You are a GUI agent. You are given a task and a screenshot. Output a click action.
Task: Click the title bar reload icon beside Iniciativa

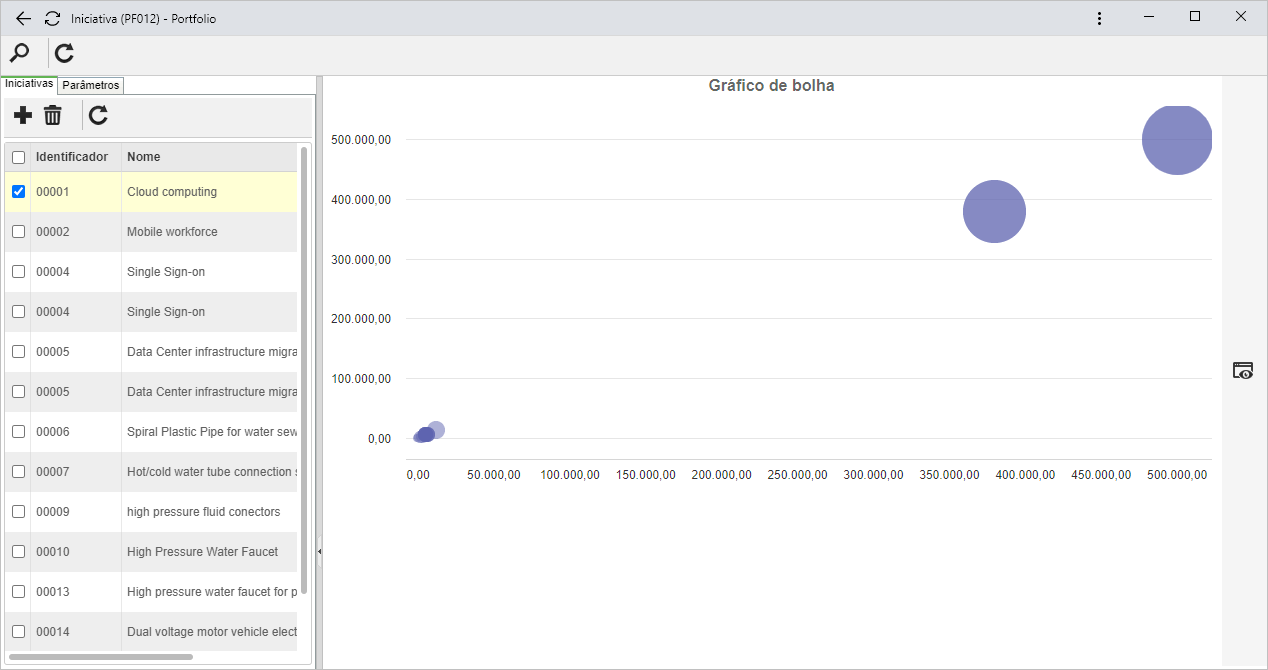(x=53, y=19)
